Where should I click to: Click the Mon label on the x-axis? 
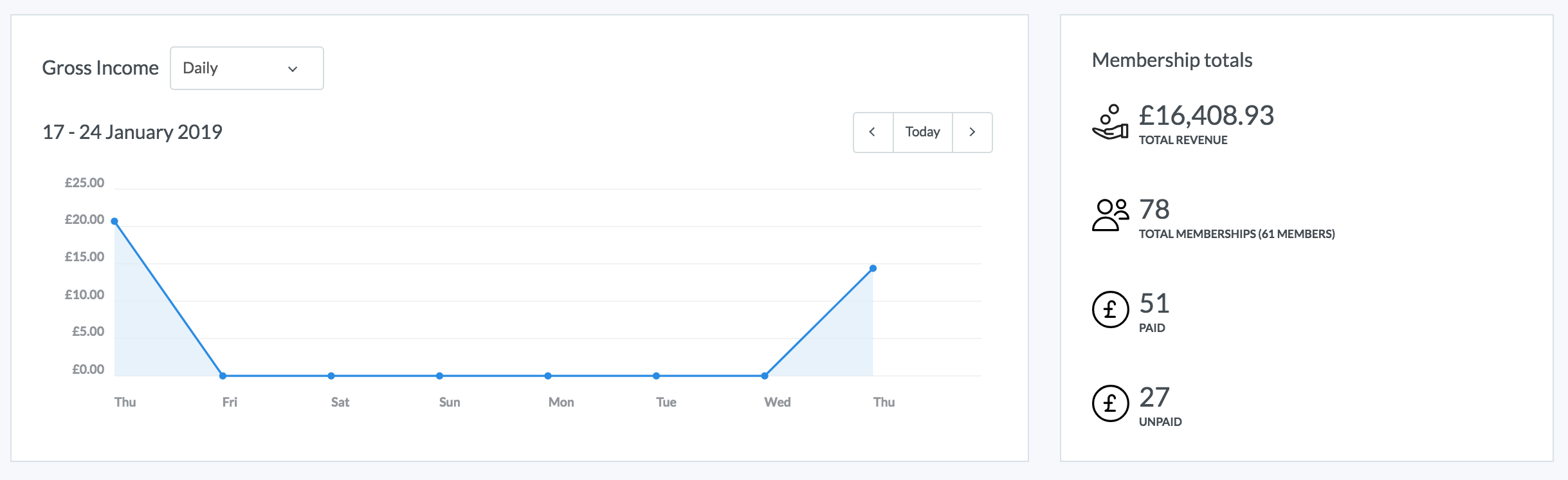click(x=561, y=402)
